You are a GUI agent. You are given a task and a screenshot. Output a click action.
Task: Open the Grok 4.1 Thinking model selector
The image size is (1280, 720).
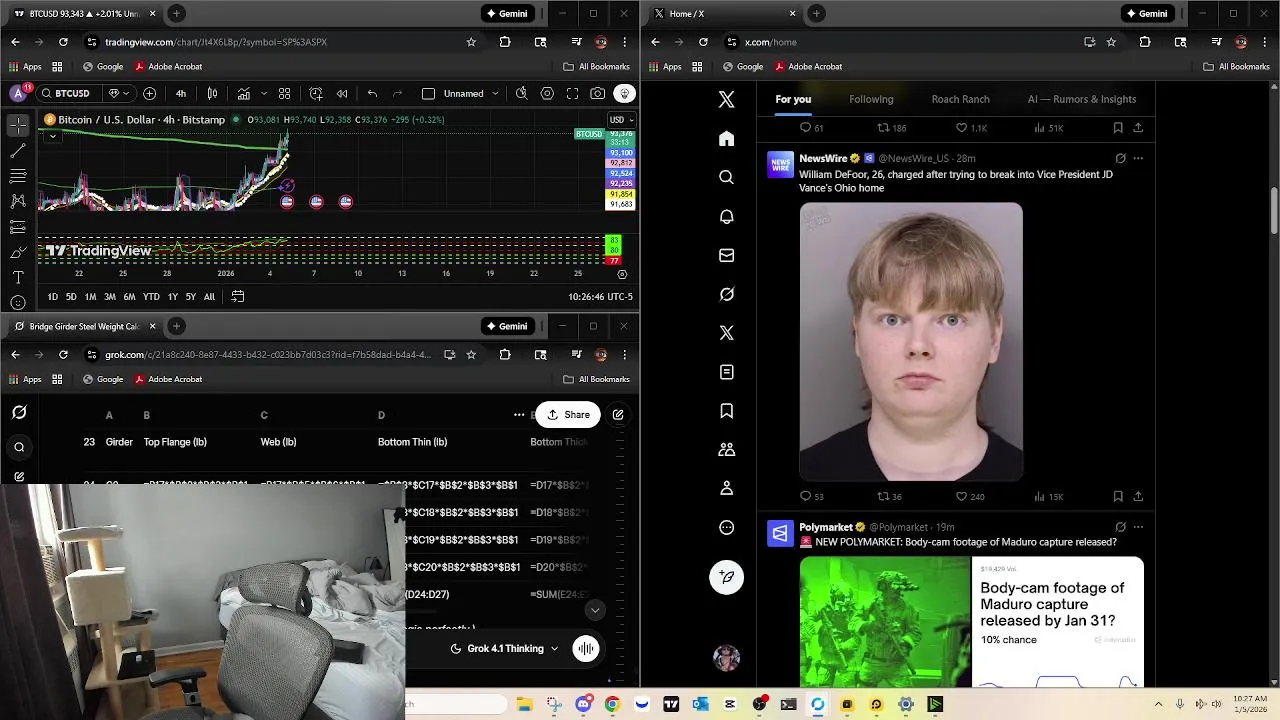pos(505,648)
